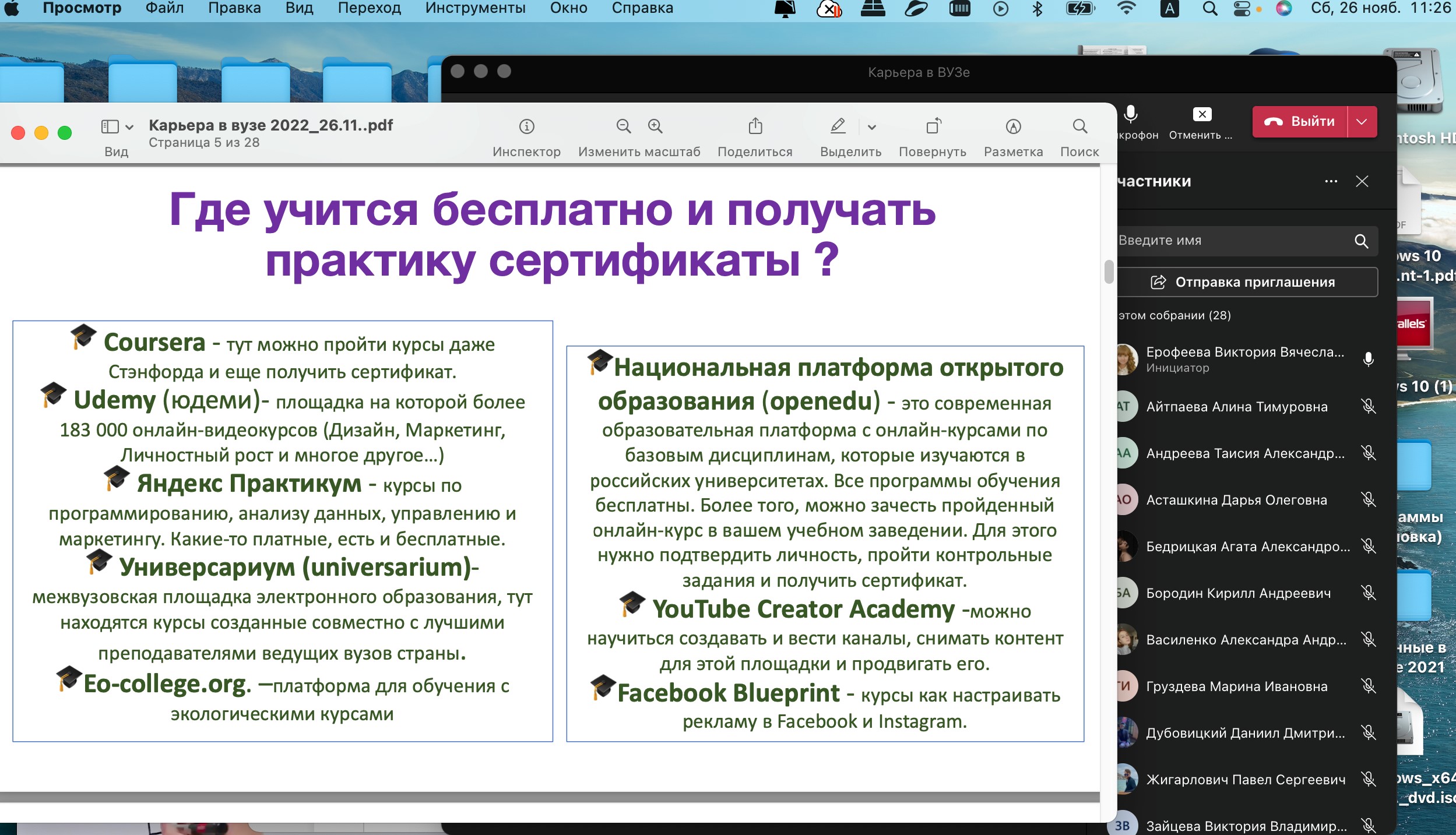Open the Переход menu
This screenshot has height=835, width=1456.
click(x=370, y=8)
